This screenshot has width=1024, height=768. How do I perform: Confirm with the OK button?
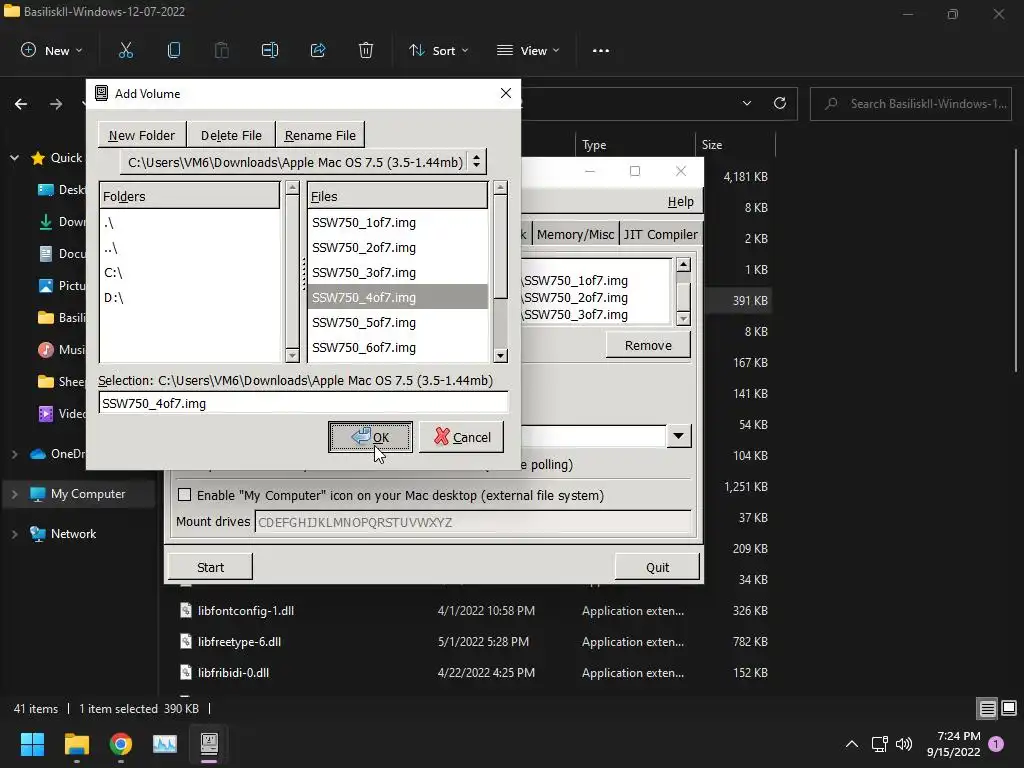tap(370, 437)
